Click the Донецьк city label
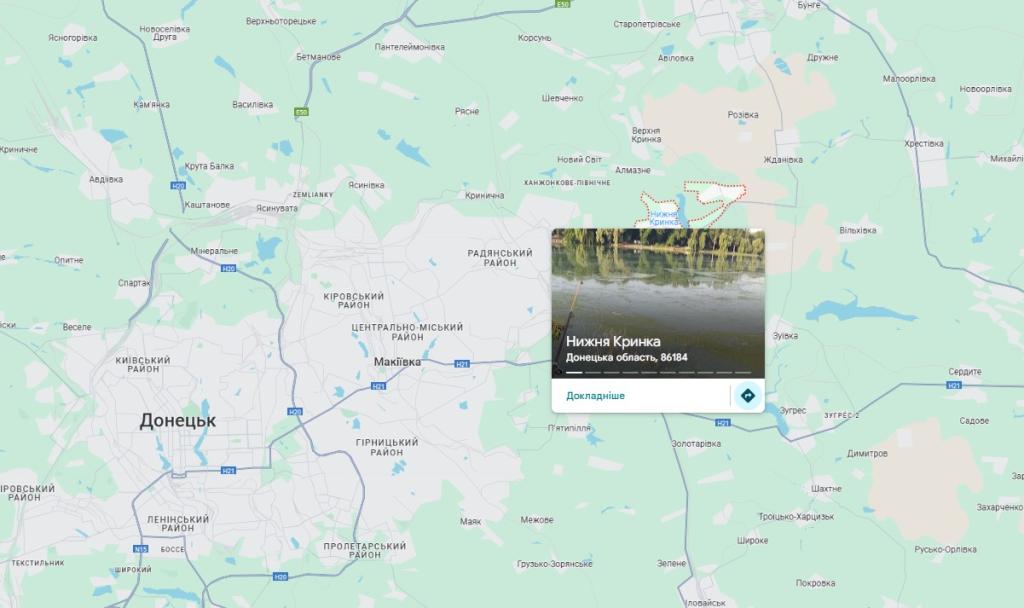The width and height of the screenshot is (1024, 608). point(178,421)
